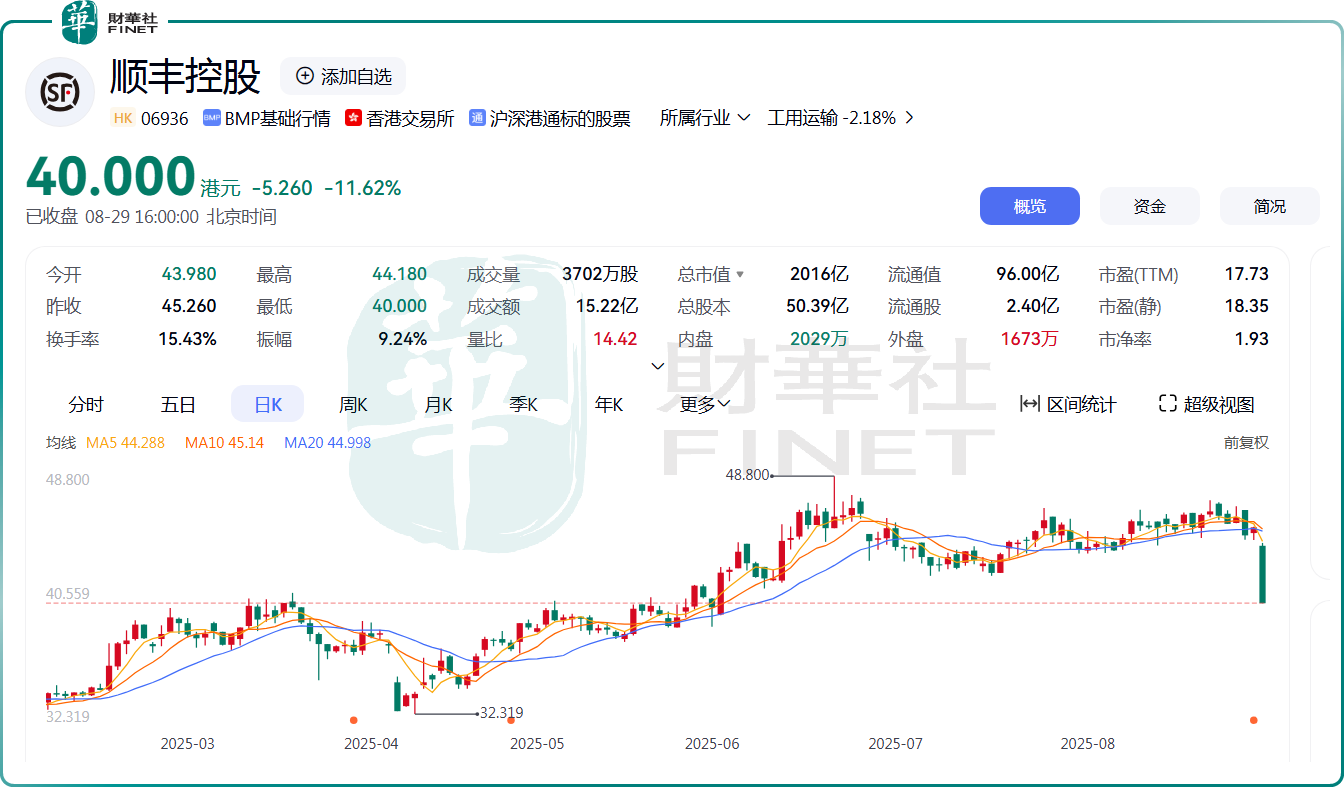Screen dimensions: 1344x807
Task: Click the blue 通 stock connect icon
Action: click(477, 118)
